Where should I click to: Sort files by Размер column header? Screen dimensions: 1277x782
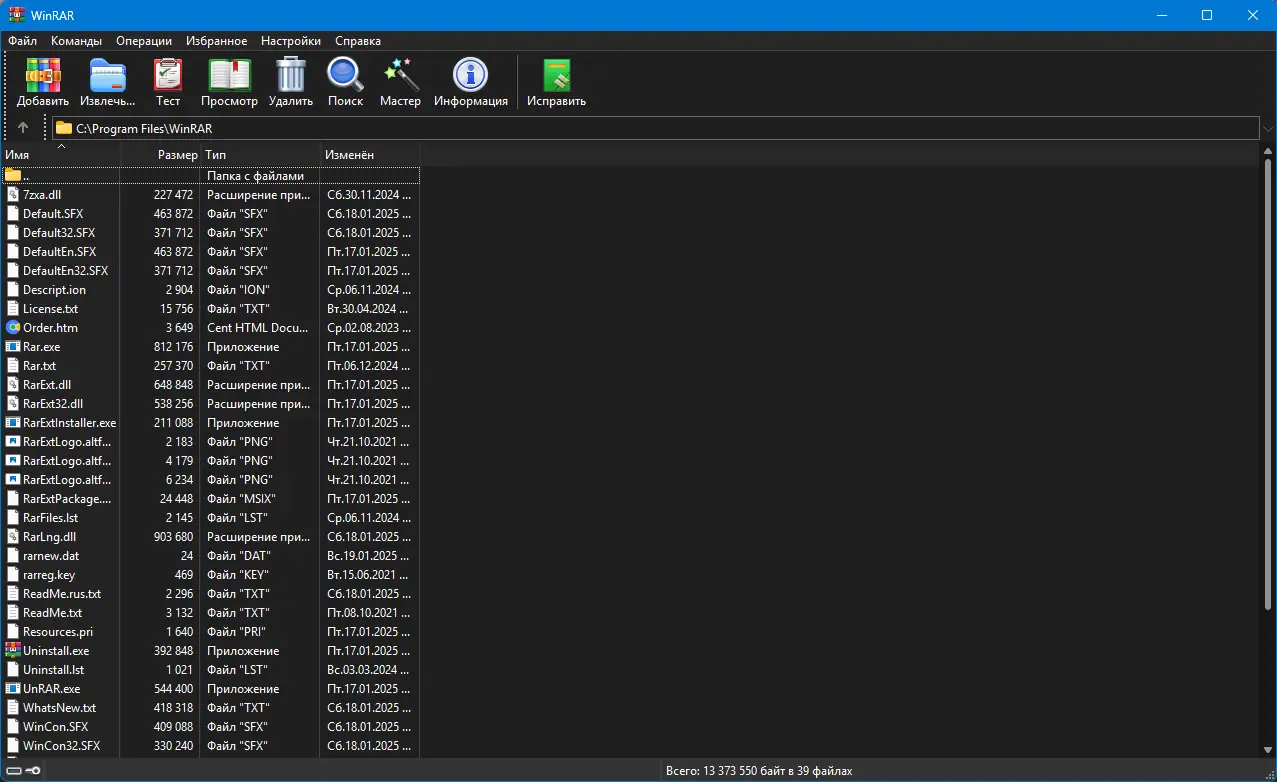tap(160, 155)
